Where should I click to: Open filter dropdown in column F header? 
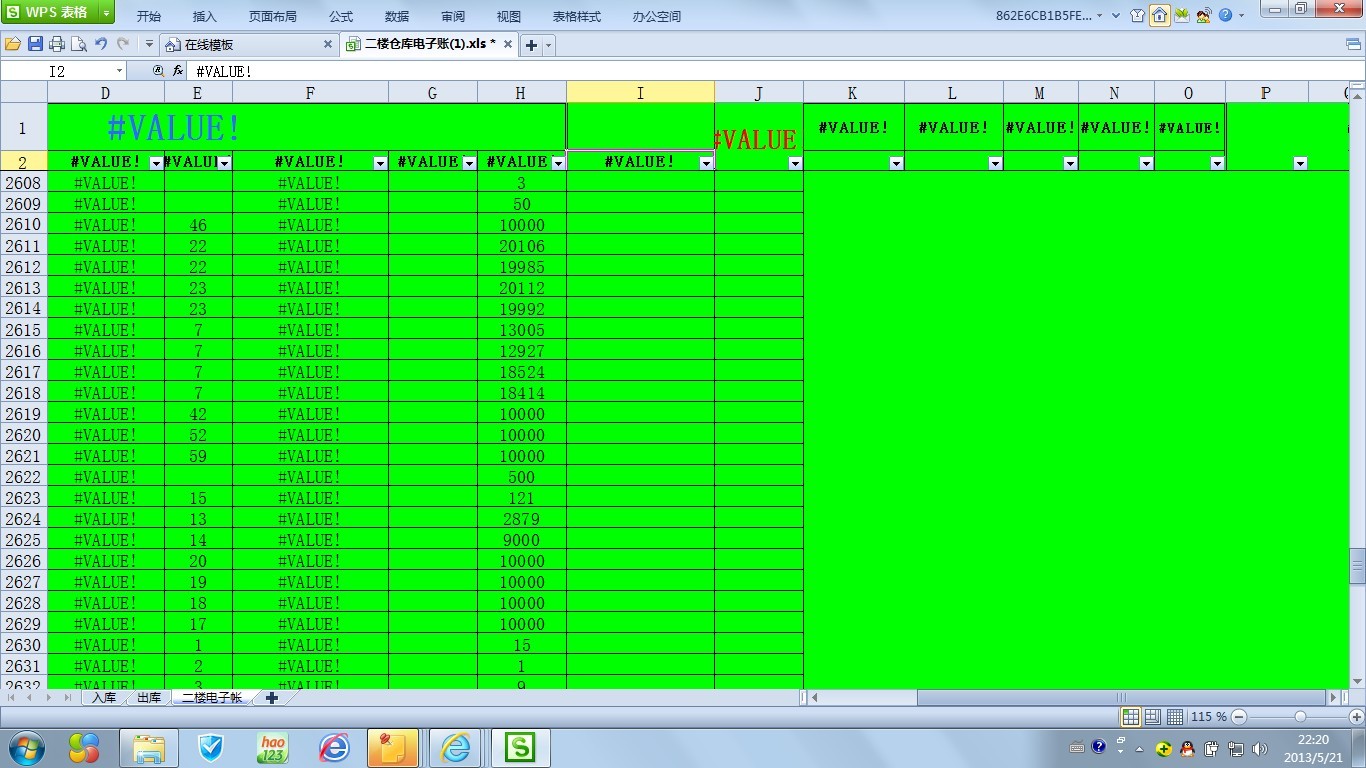tap(380, 163)
